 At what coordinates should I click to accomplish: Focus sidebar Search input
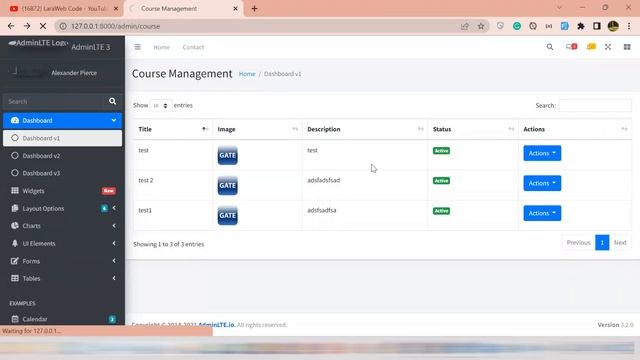[x=54, y=101]
